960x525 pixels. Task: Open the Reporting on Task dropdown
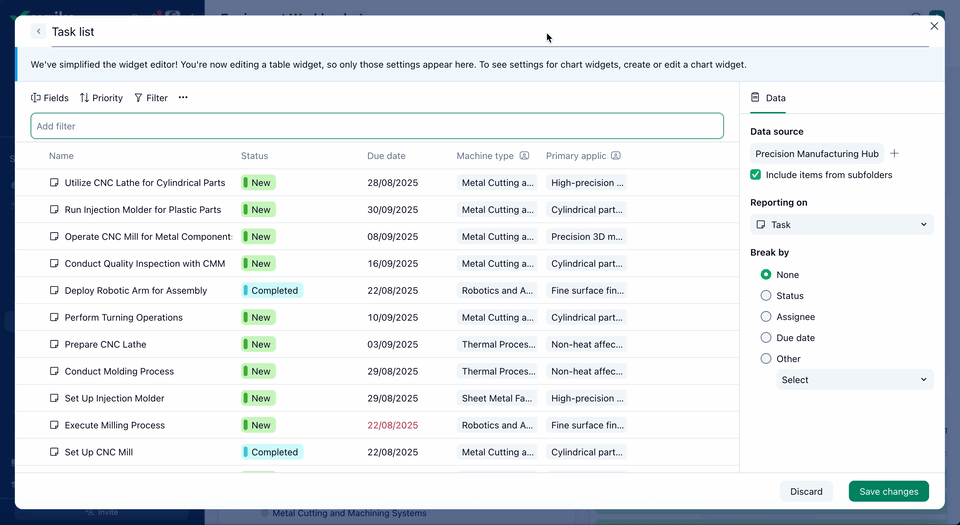click(x=841, y=225)
